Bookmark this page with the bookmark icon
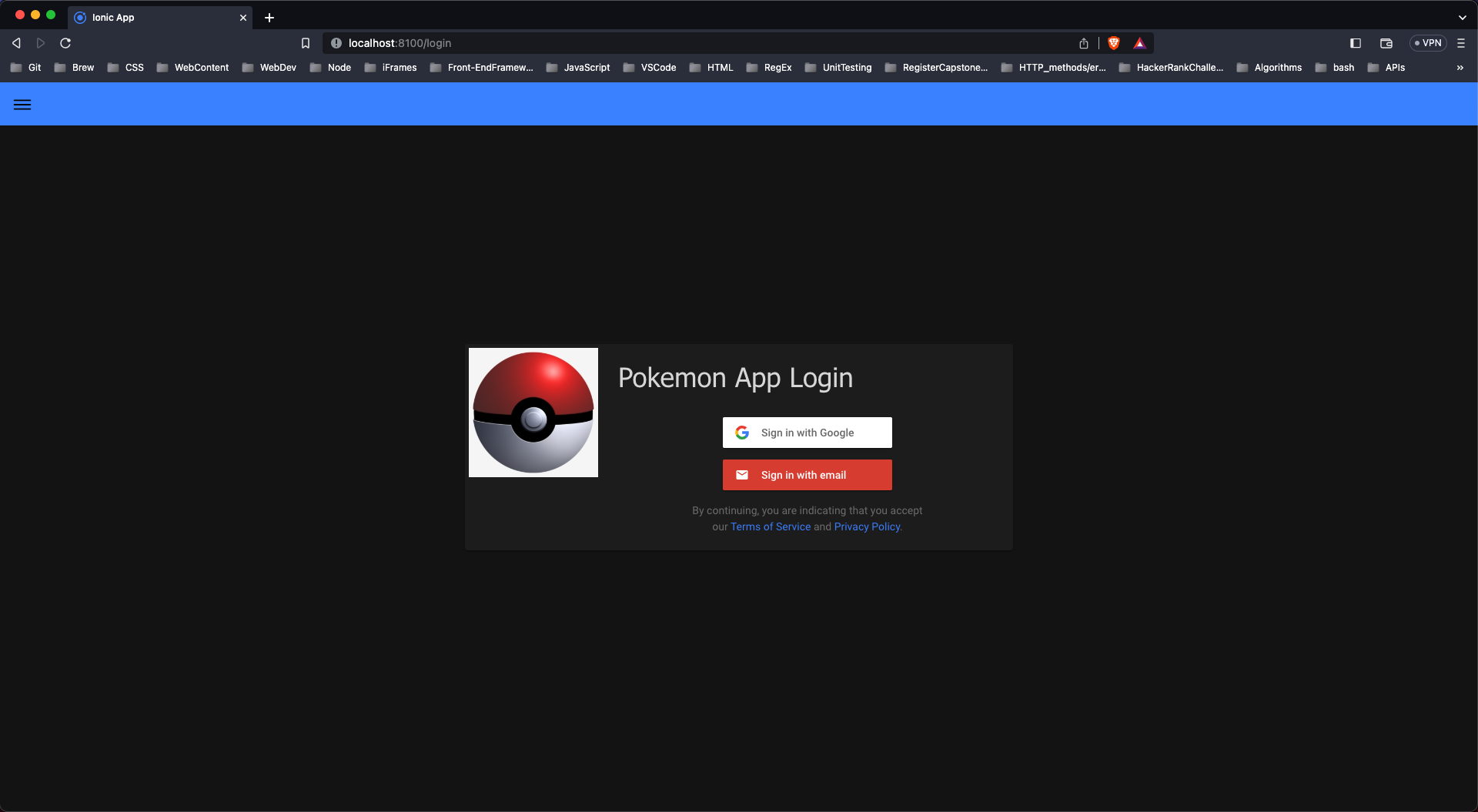This screenshot has width=1478, height=812. (306, 43)
